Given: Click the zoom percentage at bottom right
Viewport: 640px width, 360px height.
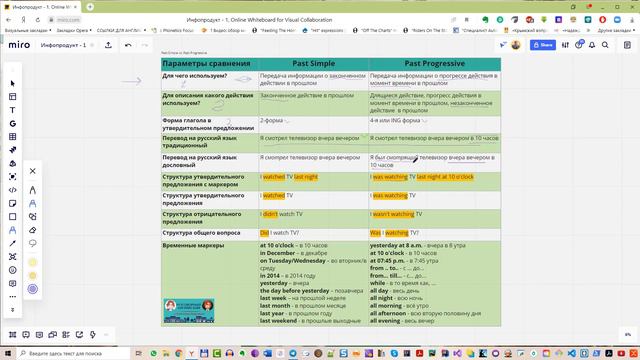Looking at the screenshot, I should [x=628, y=335].
